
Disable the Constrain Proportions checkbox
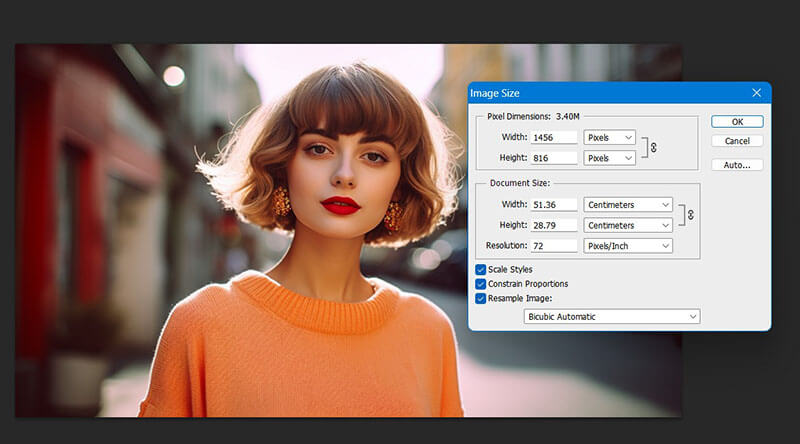pos(481,284)
